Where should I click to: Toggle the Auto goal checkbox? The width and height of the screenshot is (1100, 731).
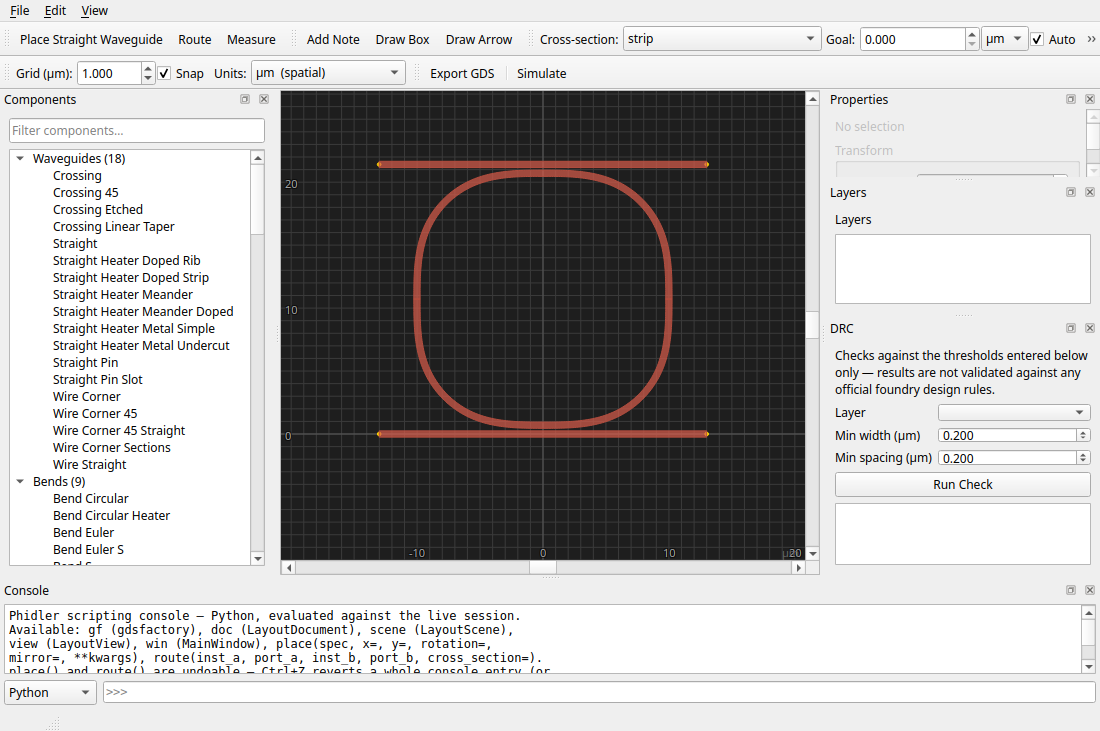coord(1037,39)
